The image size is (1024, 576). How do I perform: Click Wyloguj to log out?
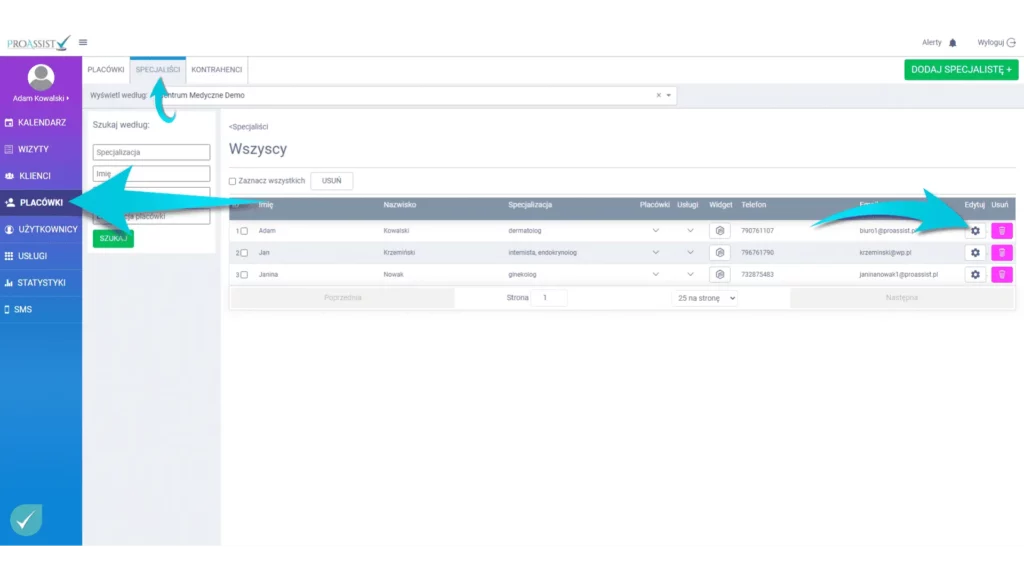click(995, 43)
